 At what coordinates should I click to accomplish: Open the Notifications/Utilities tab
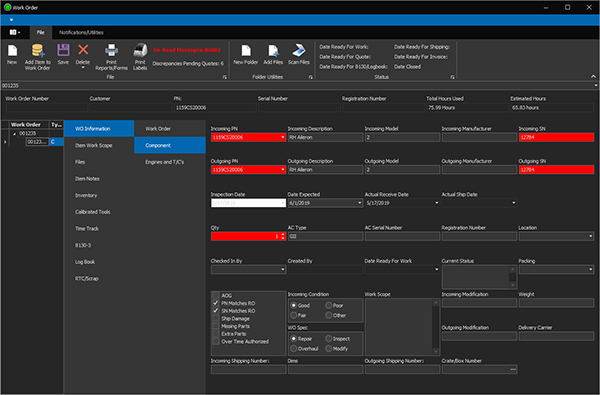(81, 33)
